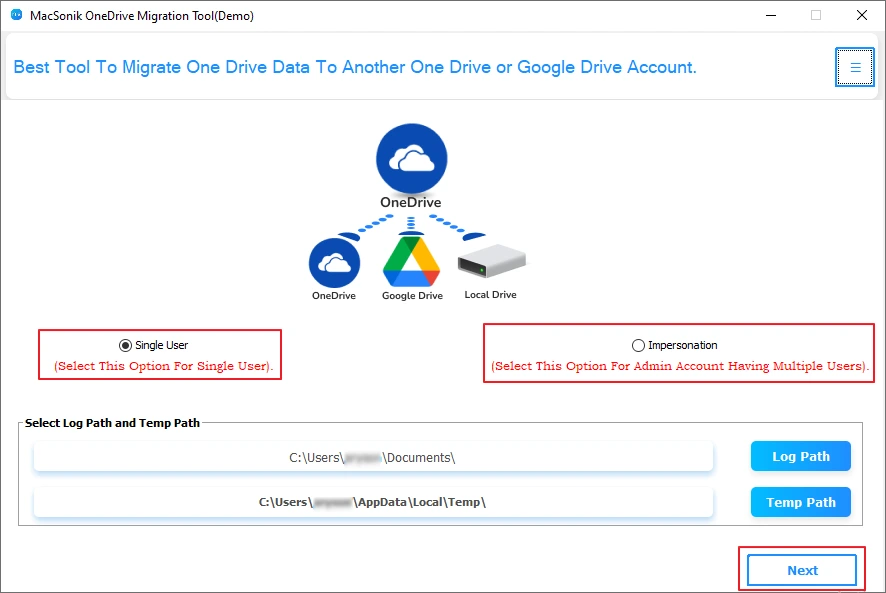Click the Documents log path field

[373, 457]
